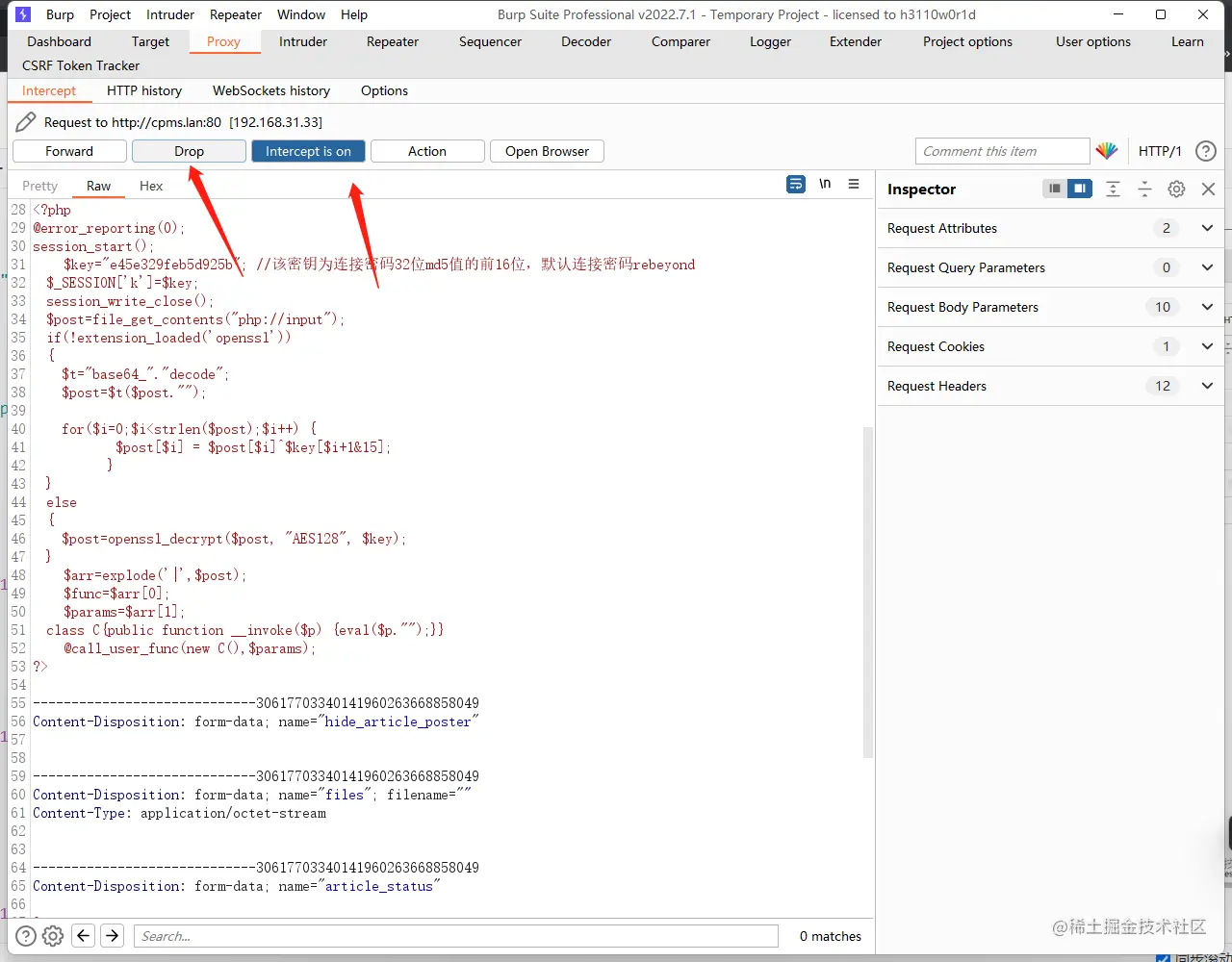
Task: Open the WebSockets history sub-tab
Action: click(x=271, y=90)
